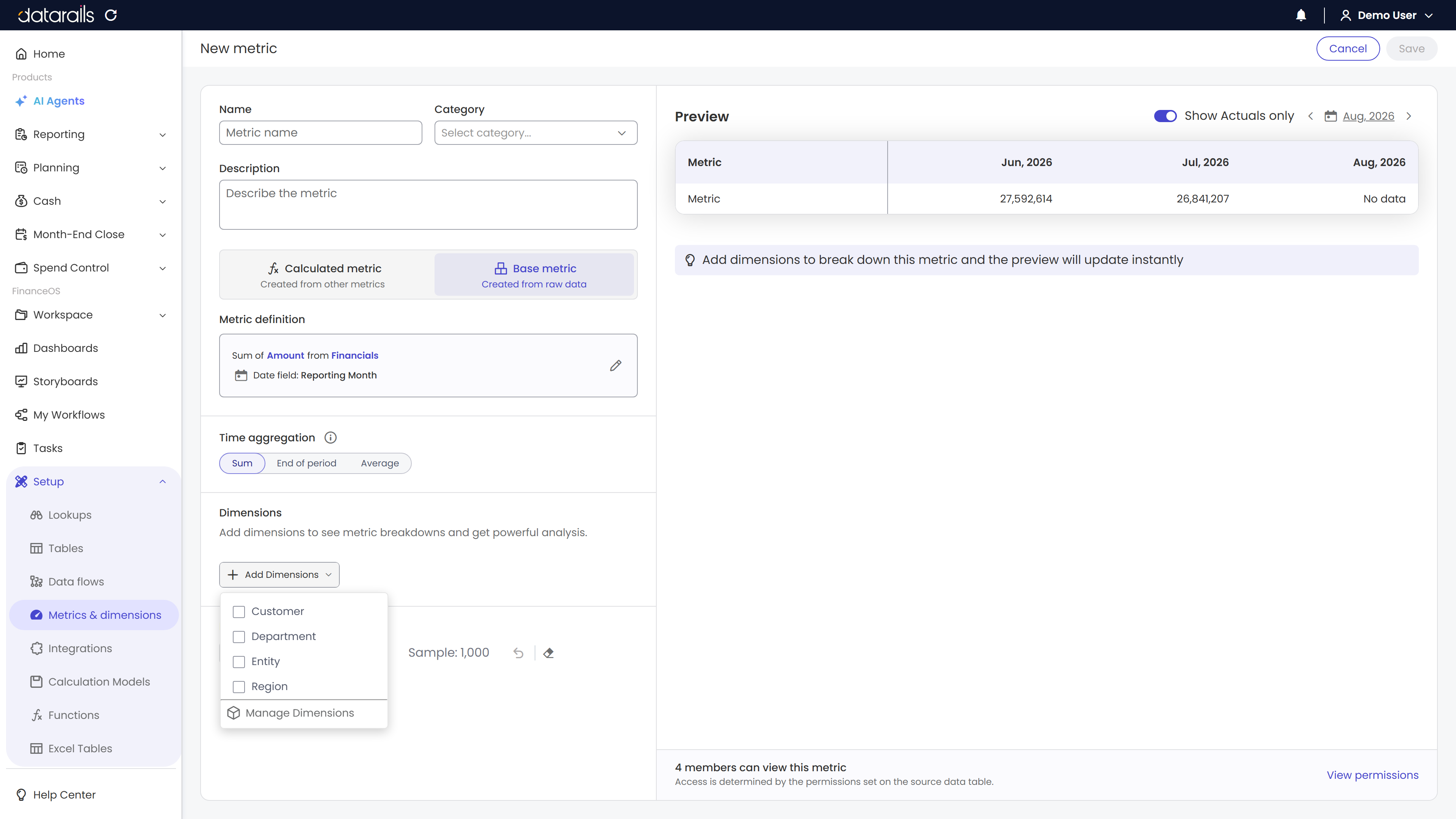Image resolution: width=1456 pixels, height=819 pixels.
Task: Expand the Reporting menu chevron
Action: (163, 135)
